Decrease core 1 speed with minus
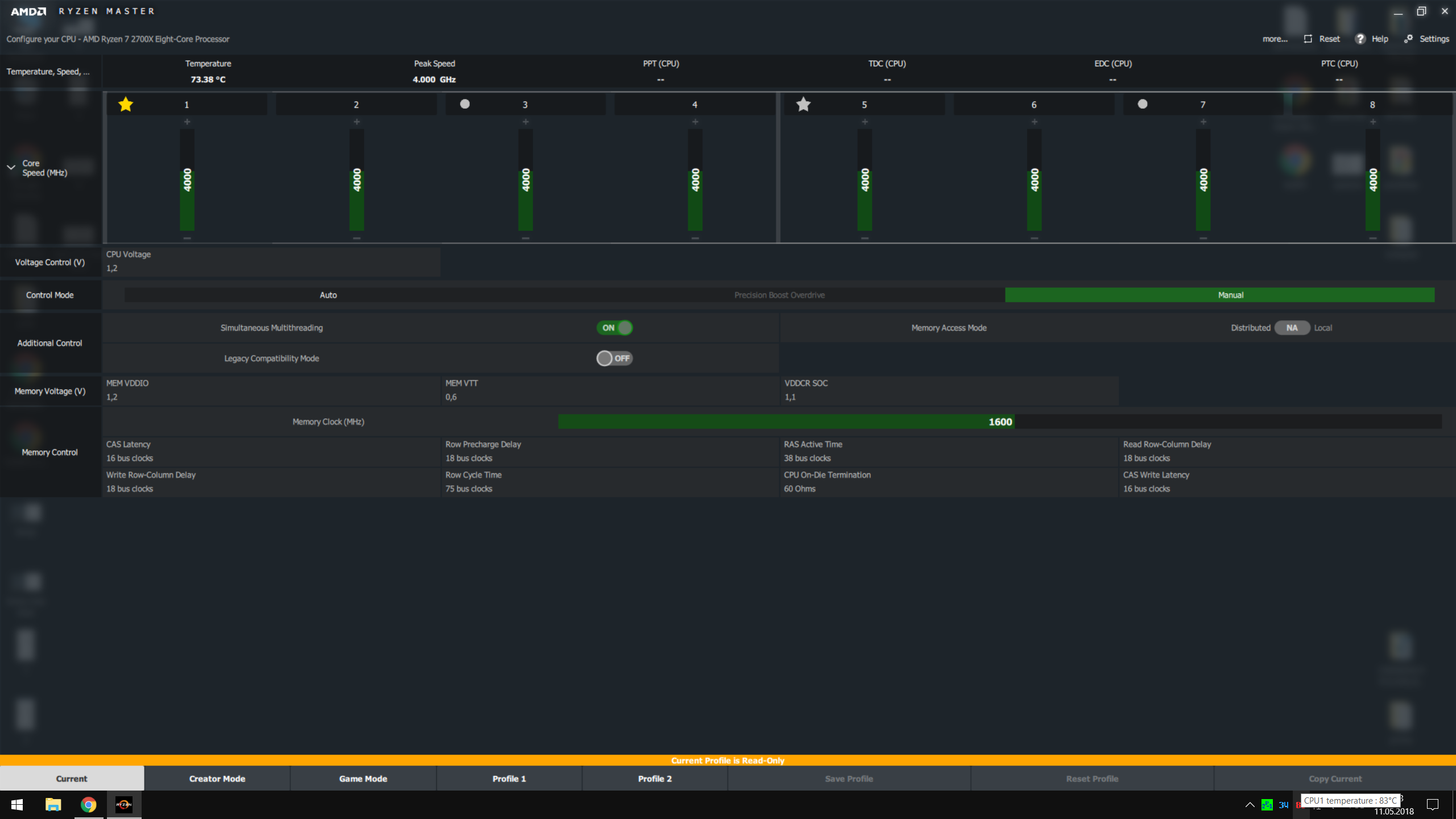 187,238
